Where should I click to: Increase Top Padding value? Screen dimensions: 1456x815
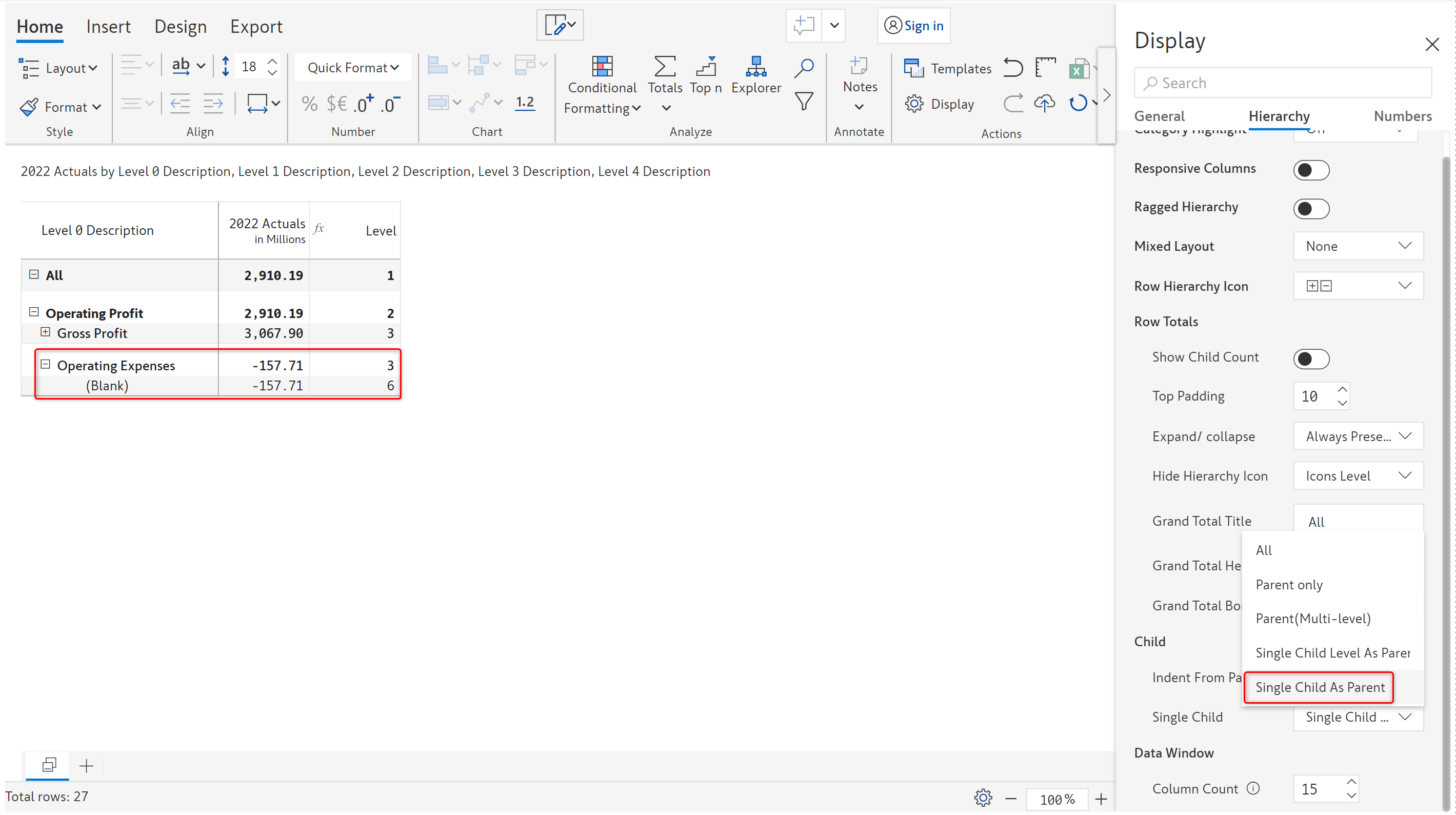pos(1342,389)
